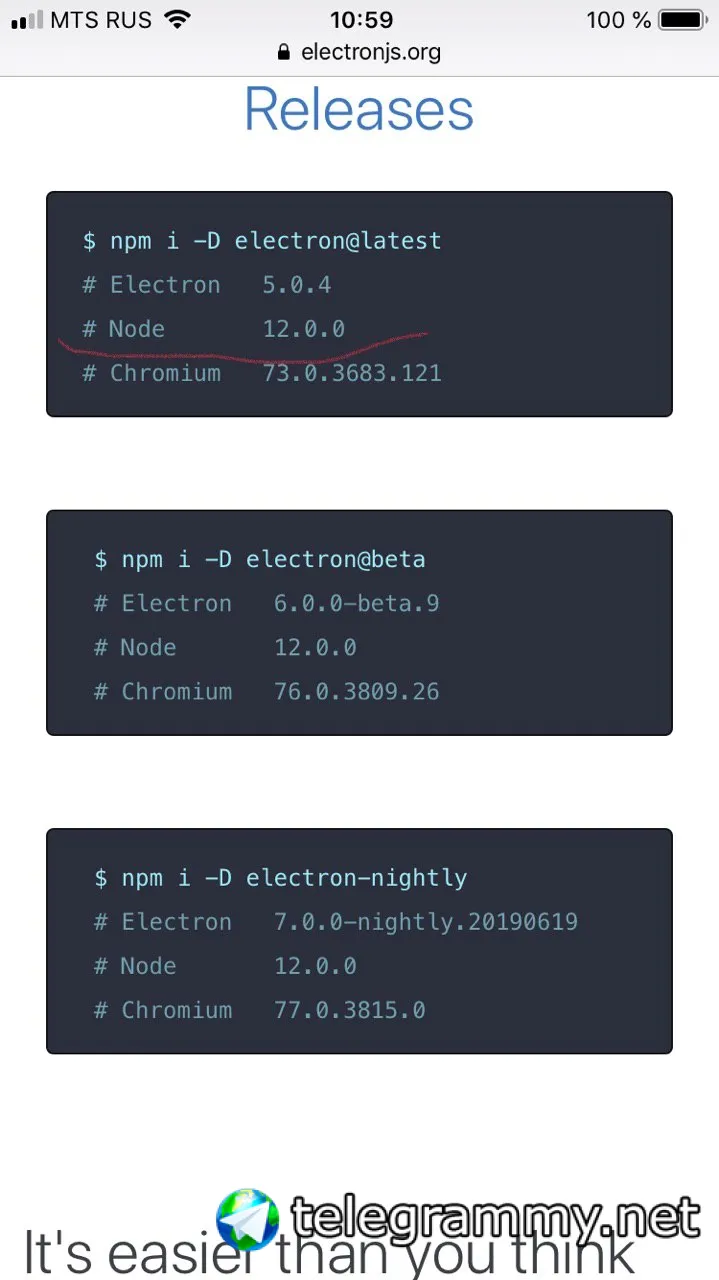
Task: Click the 7.0.0-nightly.20190619 version text
Action: pos(425,922)
